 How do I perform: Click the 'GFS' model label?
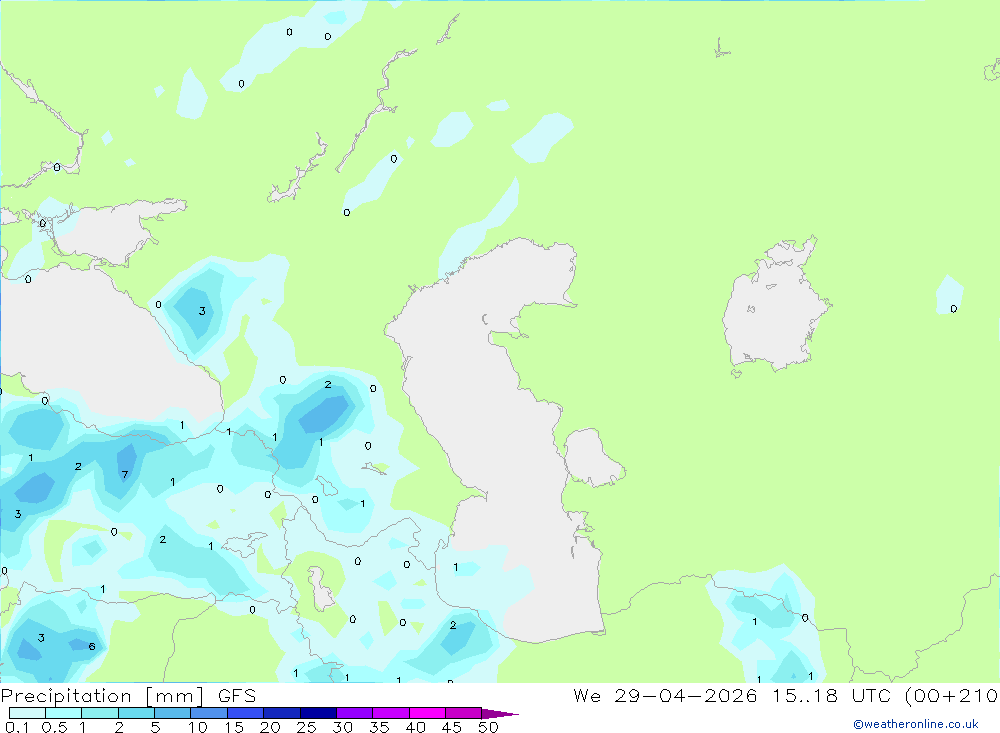pos(237,695)
